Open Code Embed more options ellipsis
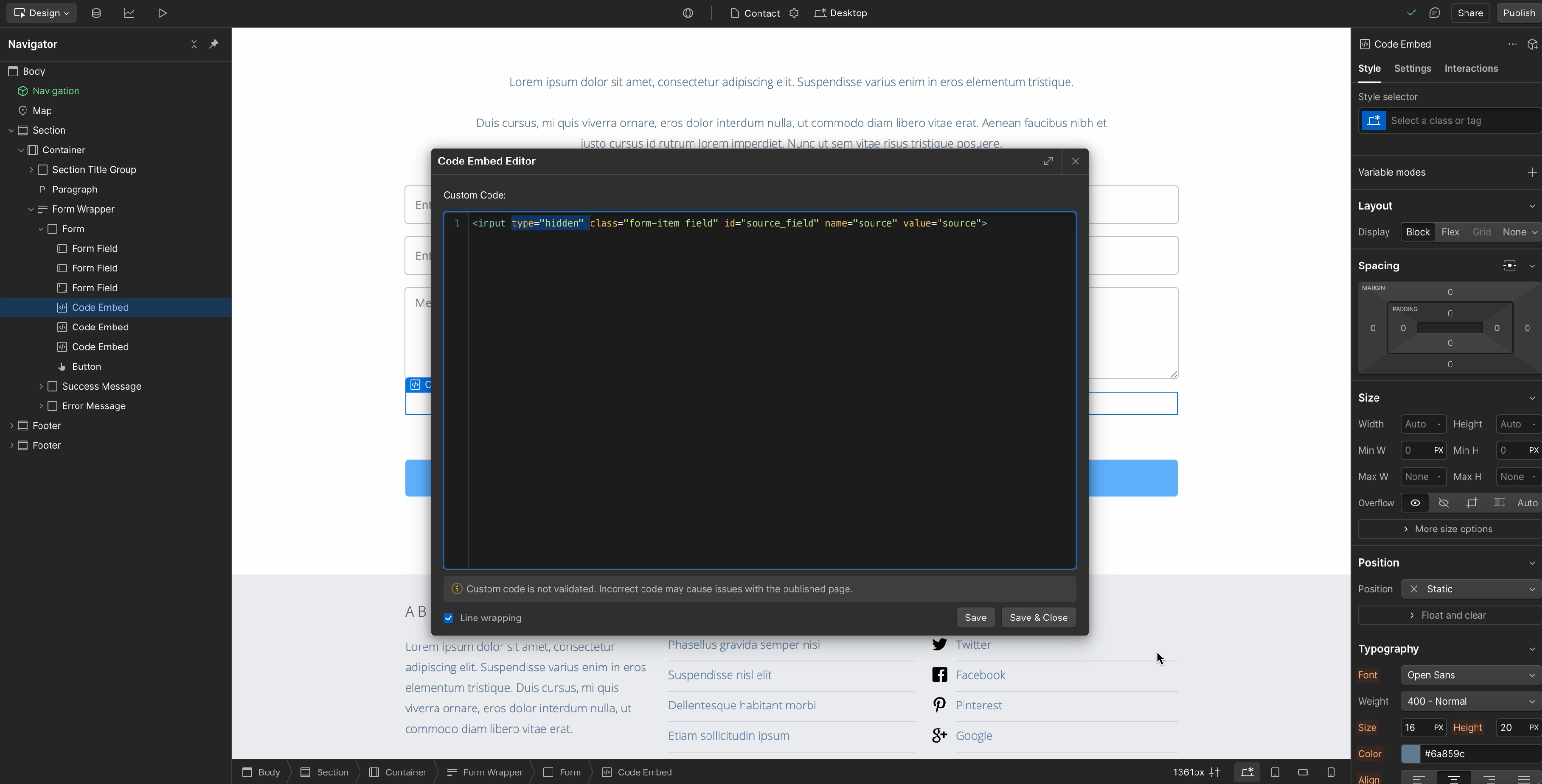 (x=1512, y=44)
